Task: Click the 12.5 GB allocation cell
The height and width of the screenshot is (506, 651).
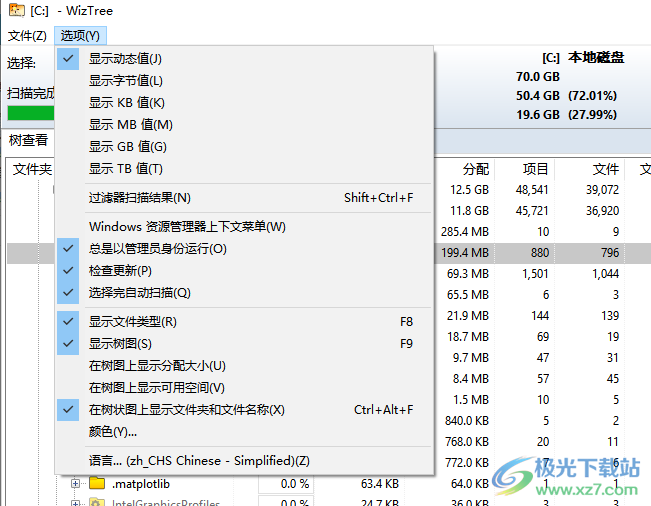Action: click(469, 190)
